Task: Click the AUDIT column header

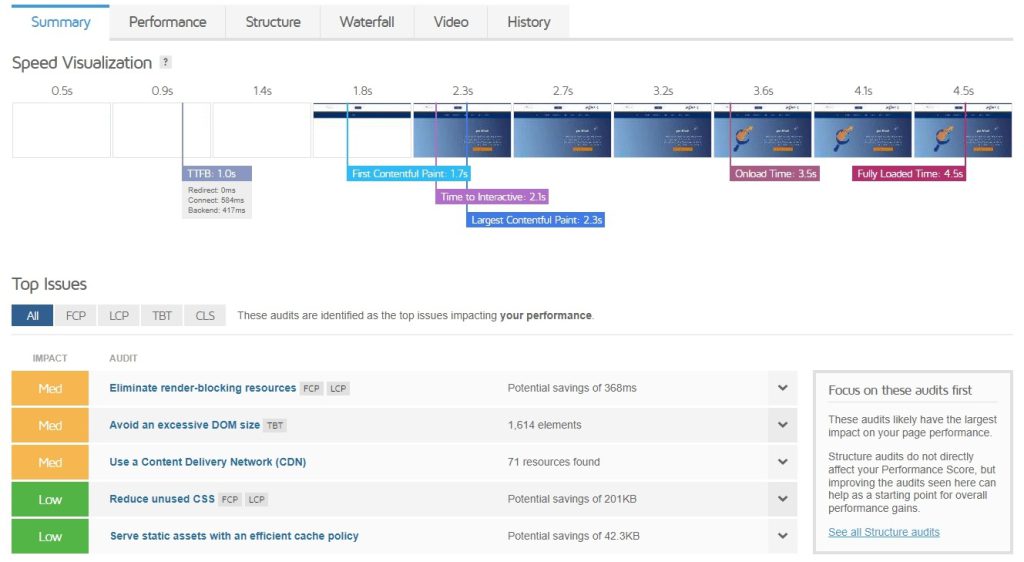Action: pos(123,358)
